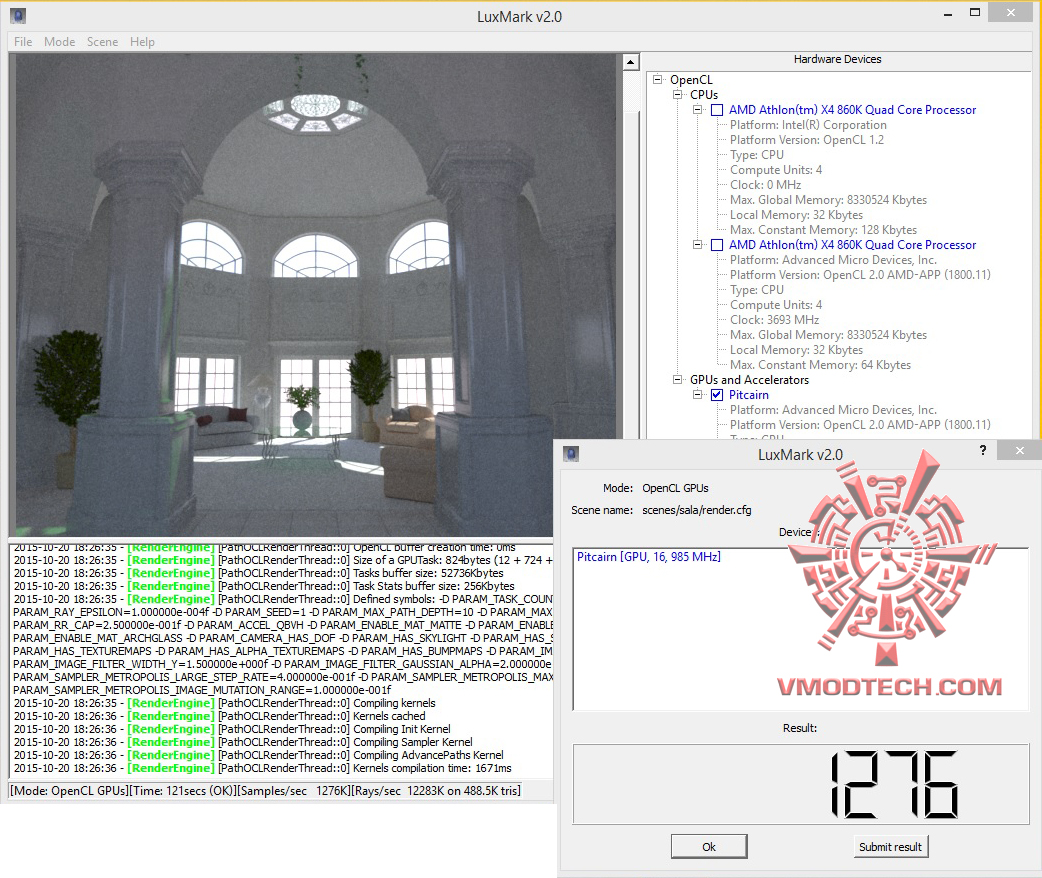Collapse the CPUs tree node
Screen dimensions: 1042x878
677,94
